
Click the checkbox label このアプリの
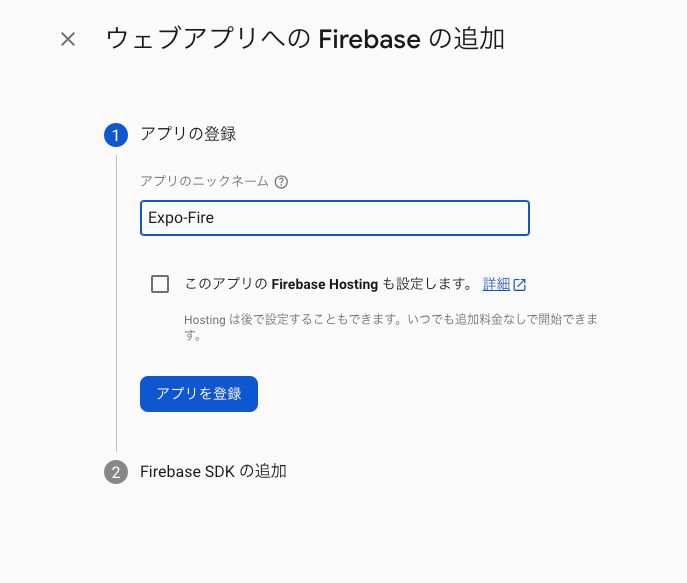(x=226, y=284)
